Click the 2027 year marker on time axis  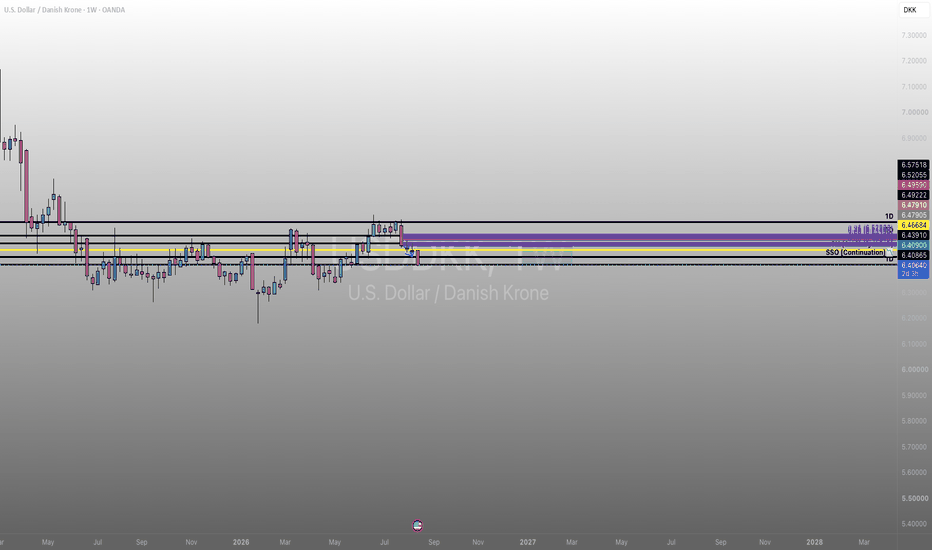(x=527, y=542)
